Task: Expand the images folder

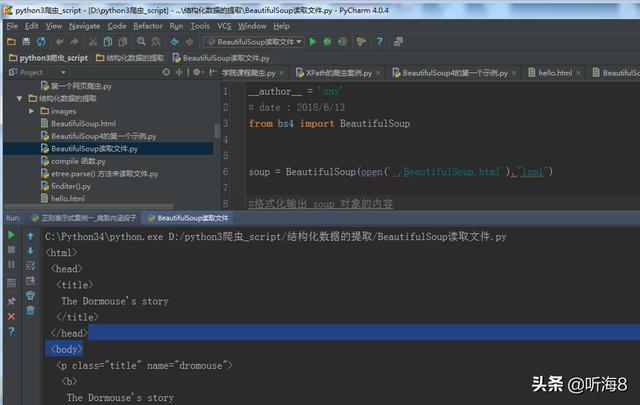Action: (31, 111)
